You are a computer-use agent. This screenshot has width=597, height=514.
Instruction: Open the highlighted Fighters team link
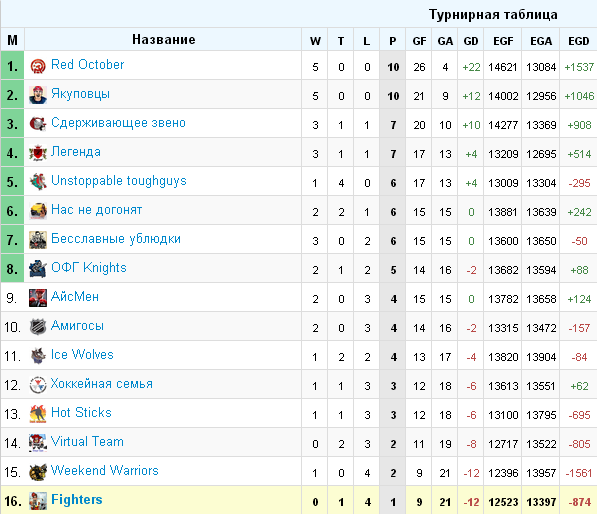click(x=77, y=500)
